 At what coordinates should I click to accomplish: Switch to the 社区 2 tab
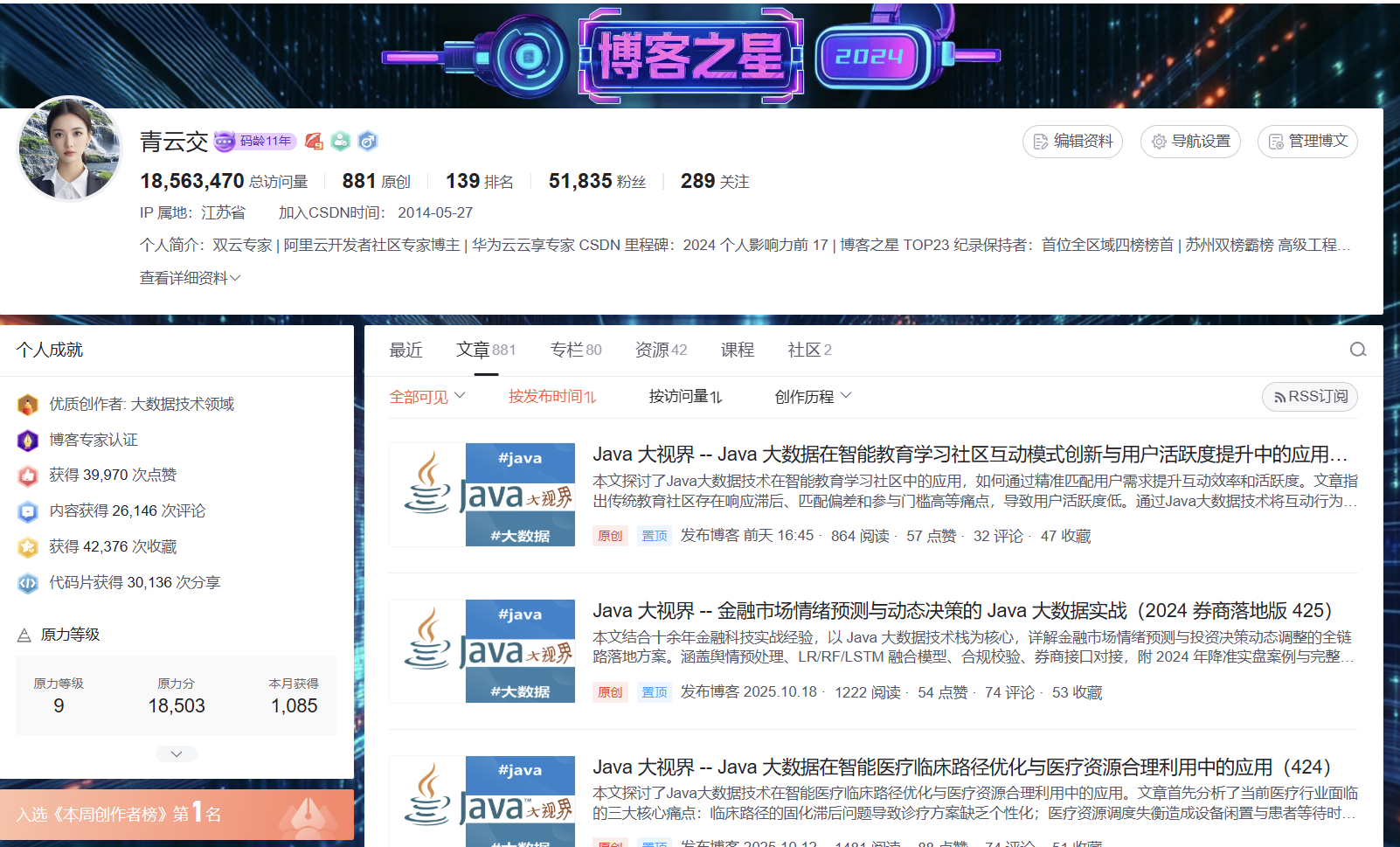(809, 350)
